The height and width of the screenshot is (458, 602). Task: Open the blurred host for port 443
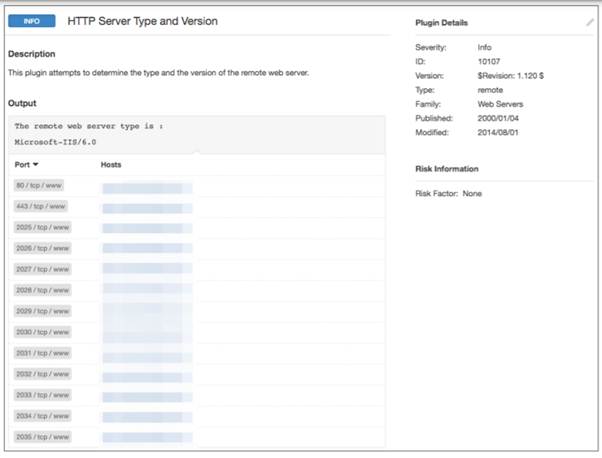point(147,207)
